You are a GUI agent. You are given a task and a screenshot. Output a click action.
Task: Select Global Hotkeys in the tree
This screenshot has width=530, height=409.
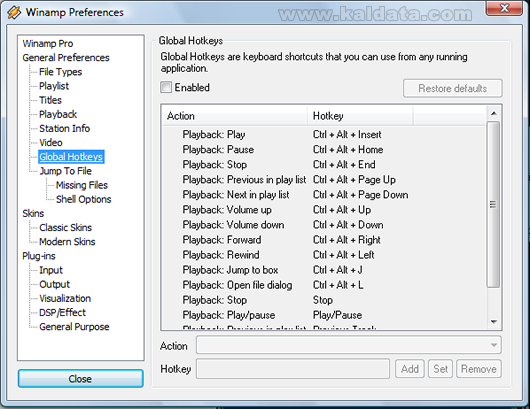click(71, 157)
